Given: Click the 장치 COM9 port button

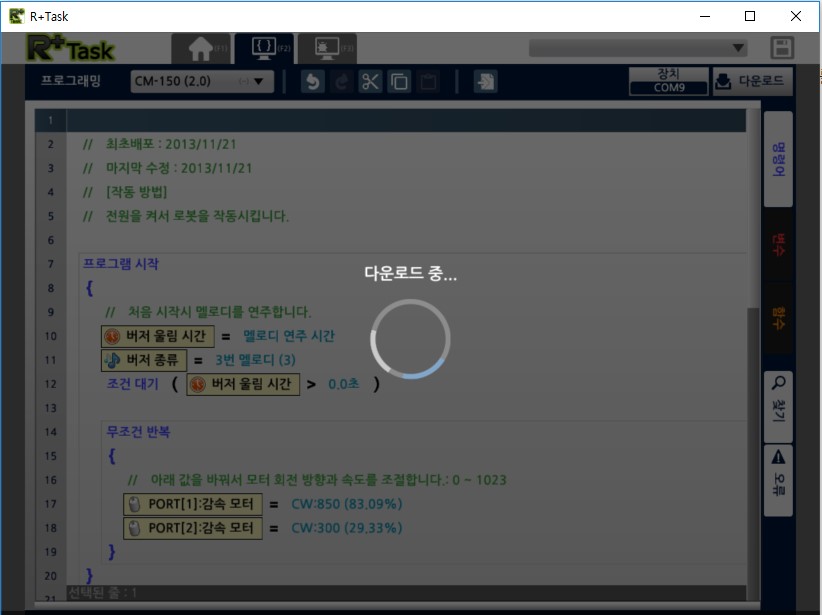Looking at the screenshot, I should (668, 82).
